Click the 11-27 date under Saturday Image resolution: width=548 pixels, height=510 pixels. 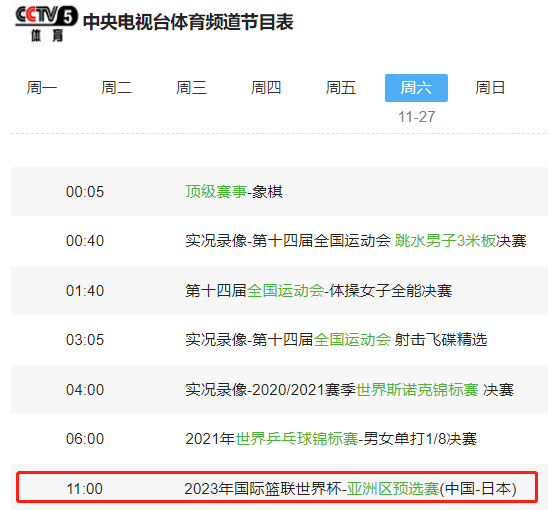417,117
